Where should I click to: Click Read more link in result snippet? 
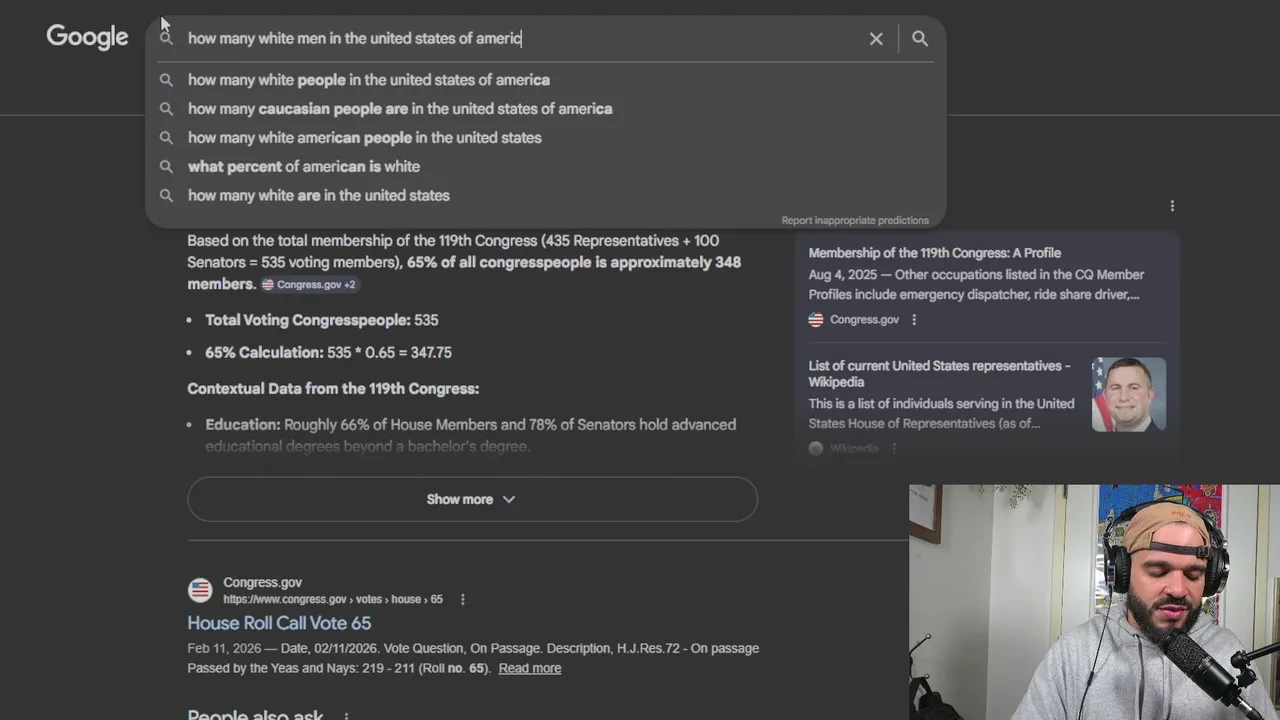[x=530, y=668]
